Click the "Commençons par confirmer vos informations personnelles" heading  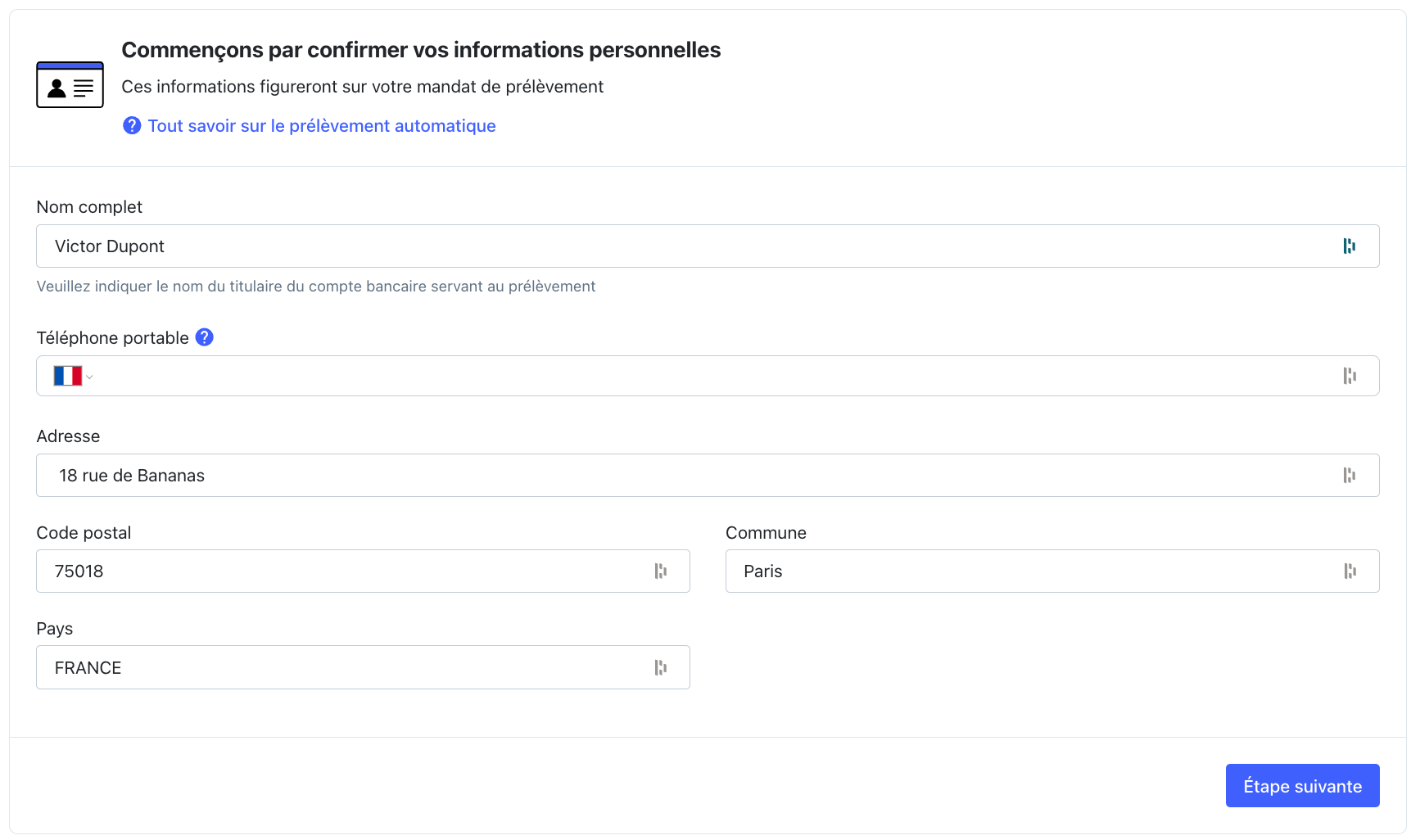tap(421, 50)
